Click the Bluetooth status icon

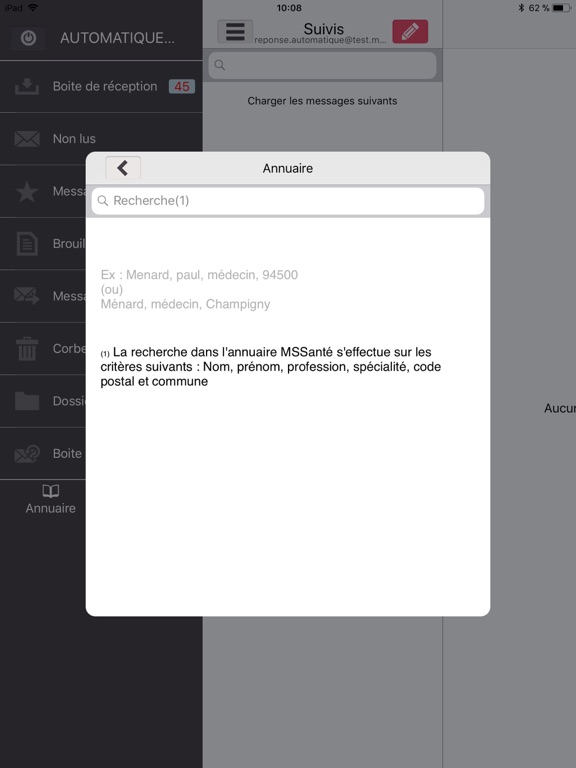coord(521,8)
